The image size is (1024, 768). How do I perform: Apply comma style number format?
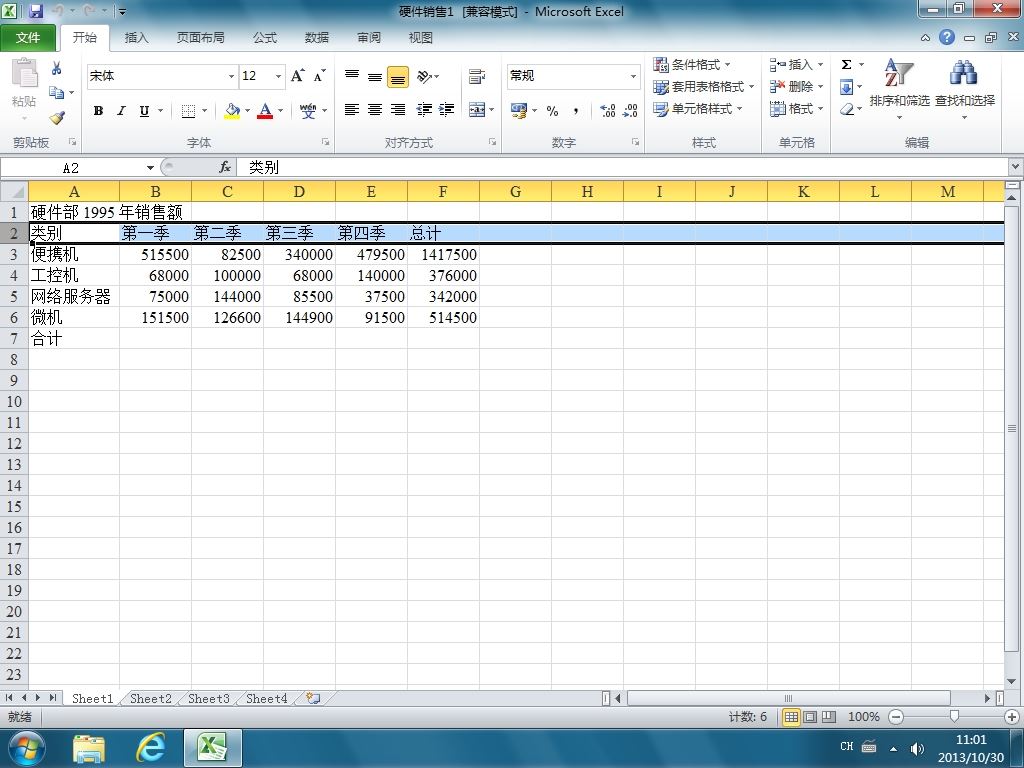(575, 110)
